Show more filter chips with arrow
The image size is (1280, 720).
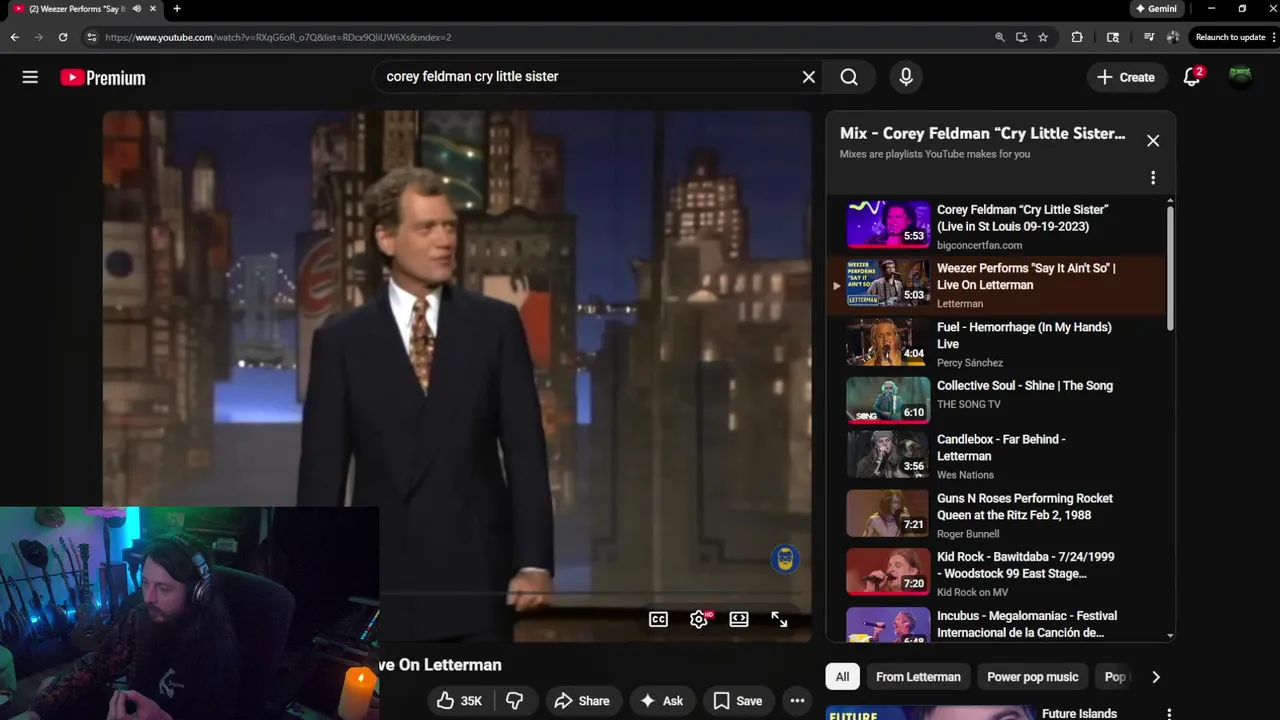tap(1156, 677)
